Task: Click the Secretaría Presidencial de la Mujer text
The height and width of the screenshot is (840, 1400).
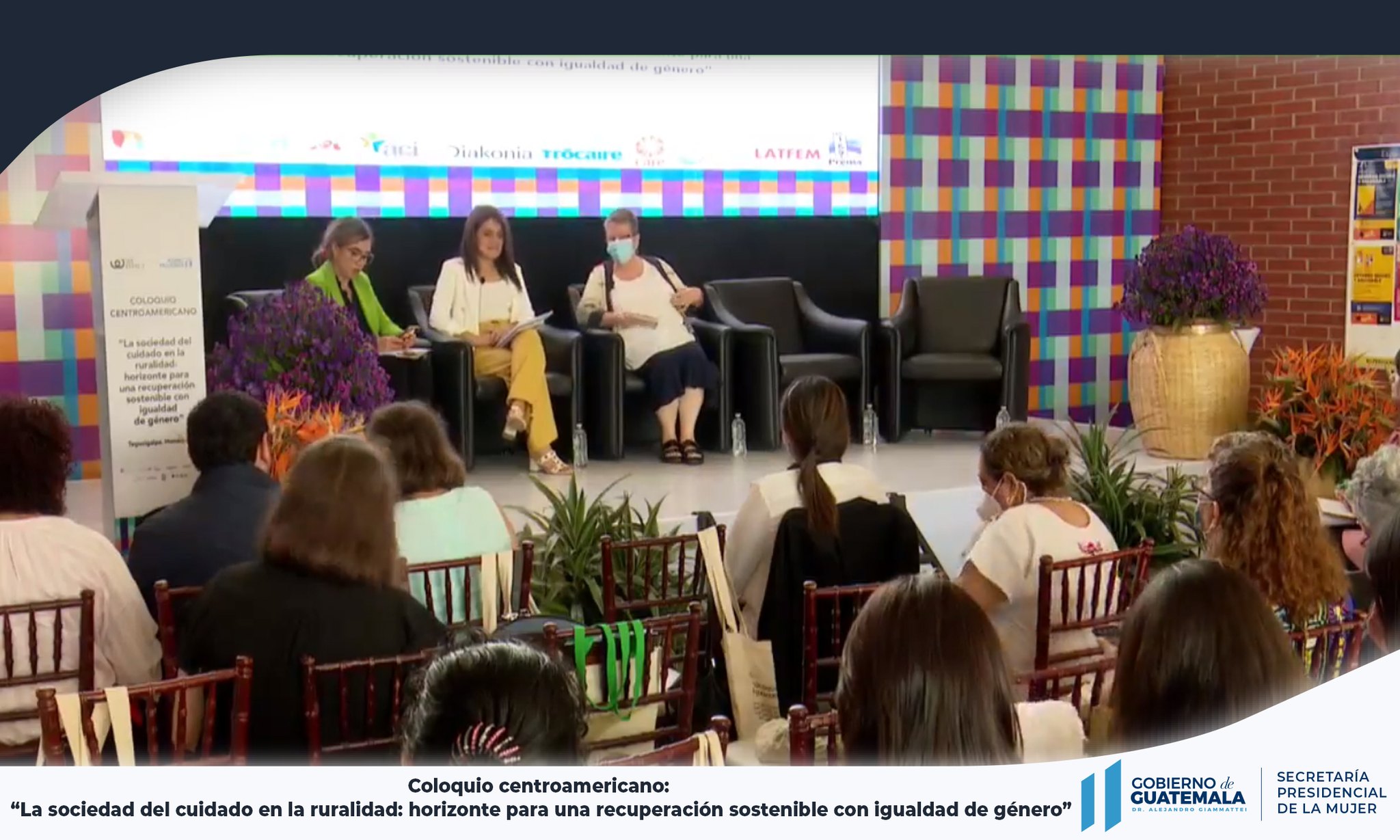Action: 1331,793
